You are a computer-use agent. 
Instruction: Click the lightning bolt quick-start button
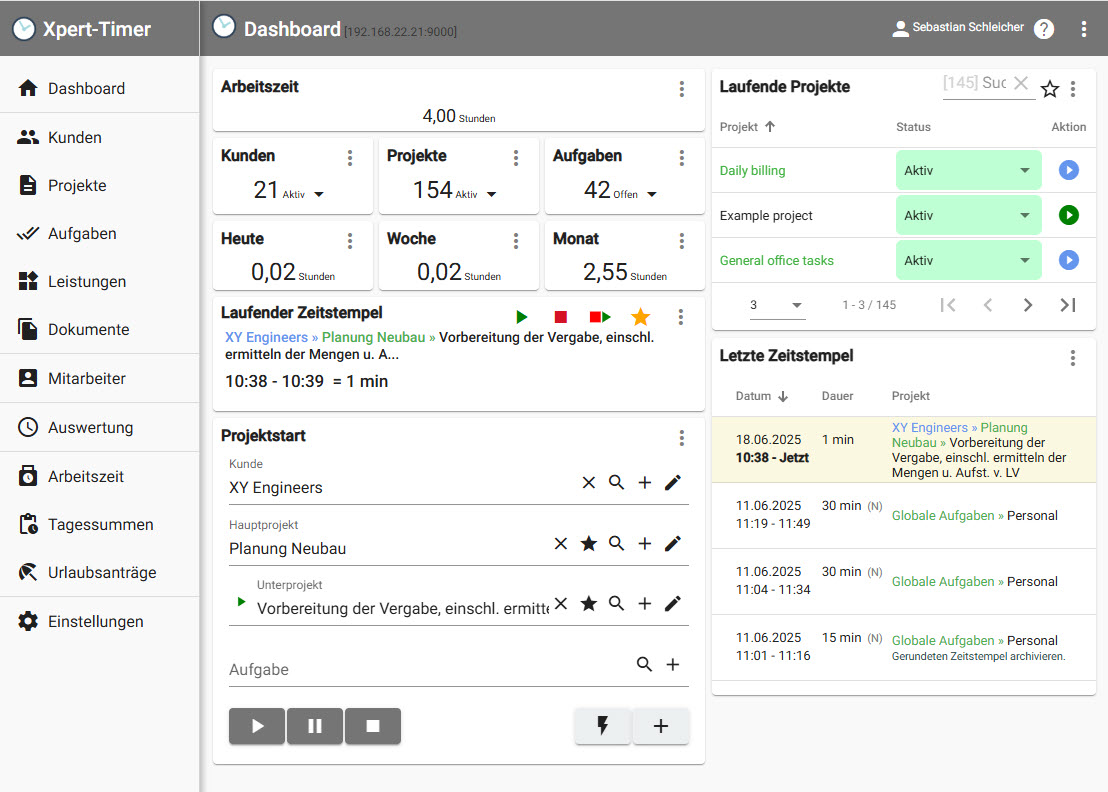click(x=603, y=726)
